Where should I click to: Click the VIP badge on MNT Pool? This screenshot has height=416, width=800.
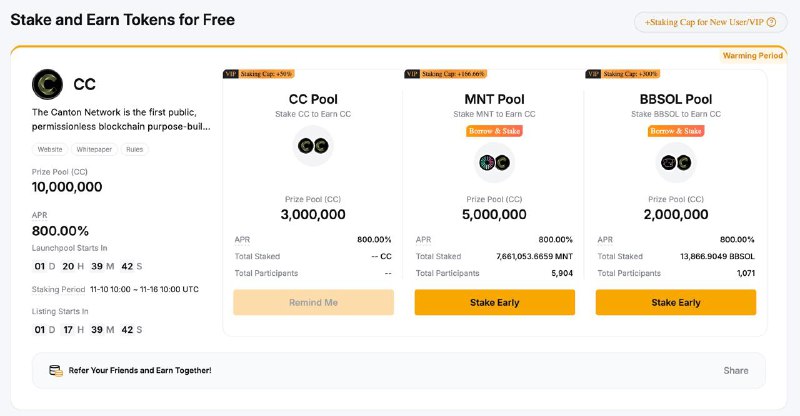(x=412, y=74)
